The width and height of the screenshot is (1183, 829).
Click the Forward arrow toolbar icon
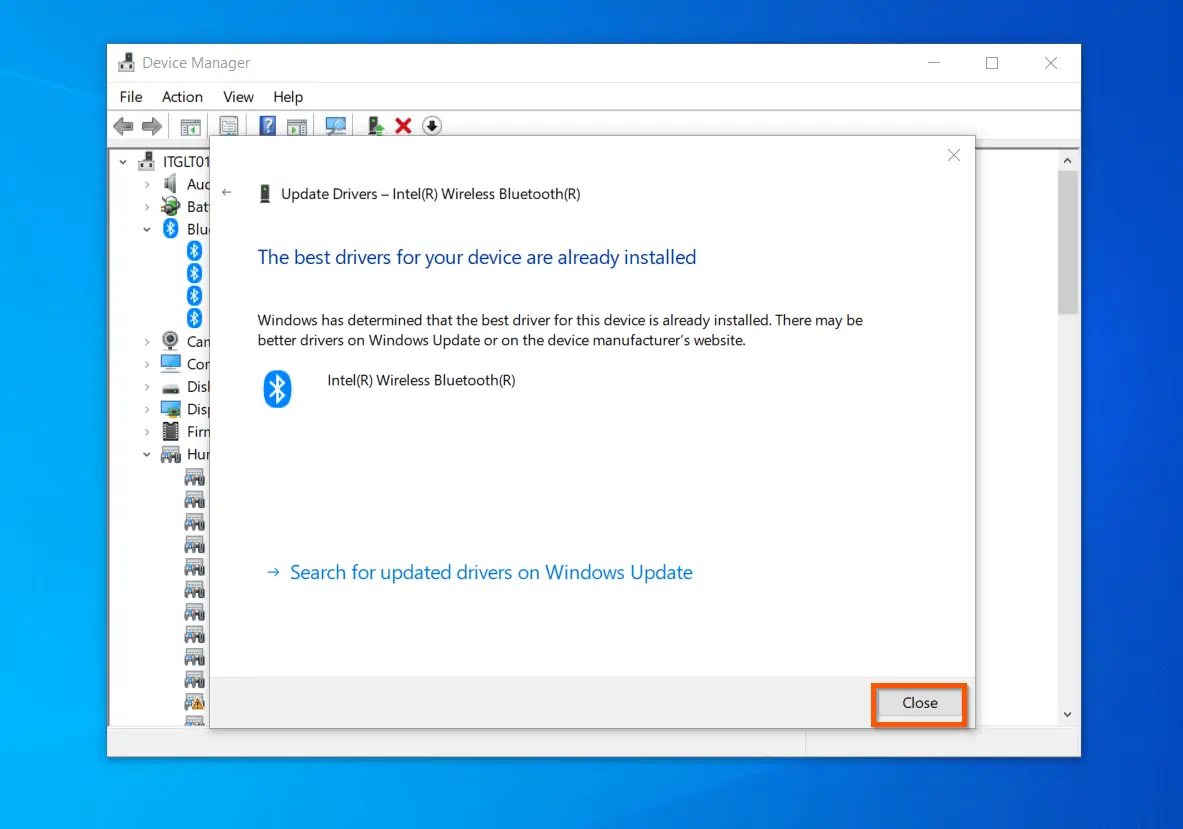click(152, 126)
